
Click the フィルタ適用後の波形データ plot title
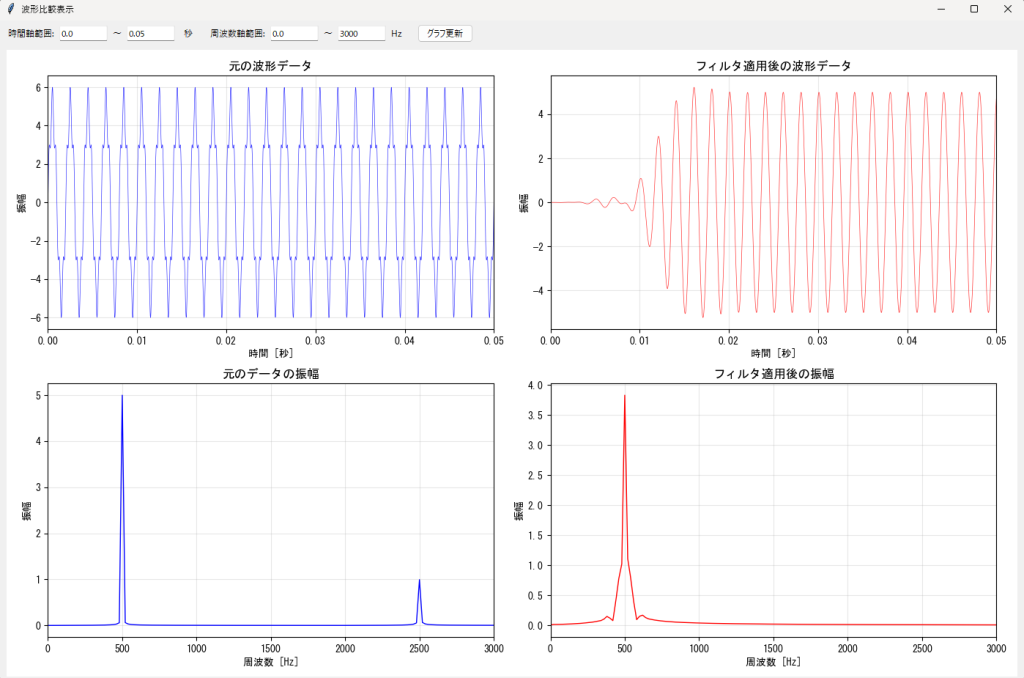pyautogui.click(x=773, y=66)
